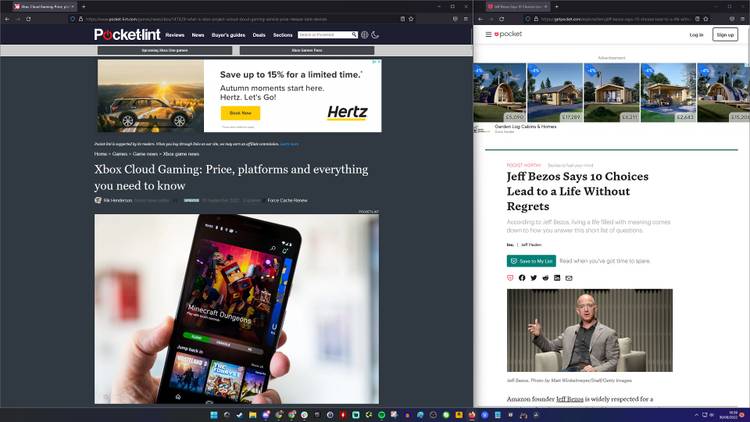750x422 pixels.
Task: Click Save to My List button
Action: [531, 261]
